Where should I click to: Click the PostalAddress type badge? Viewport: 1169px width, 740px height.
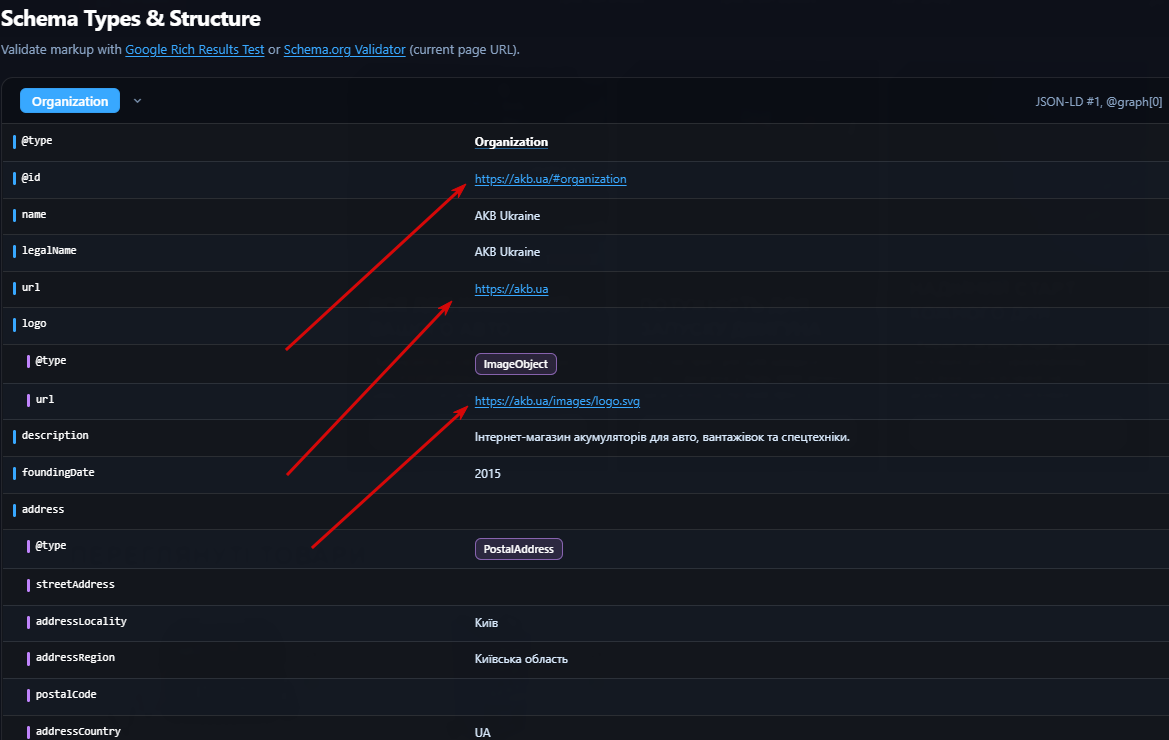[519, 548]
